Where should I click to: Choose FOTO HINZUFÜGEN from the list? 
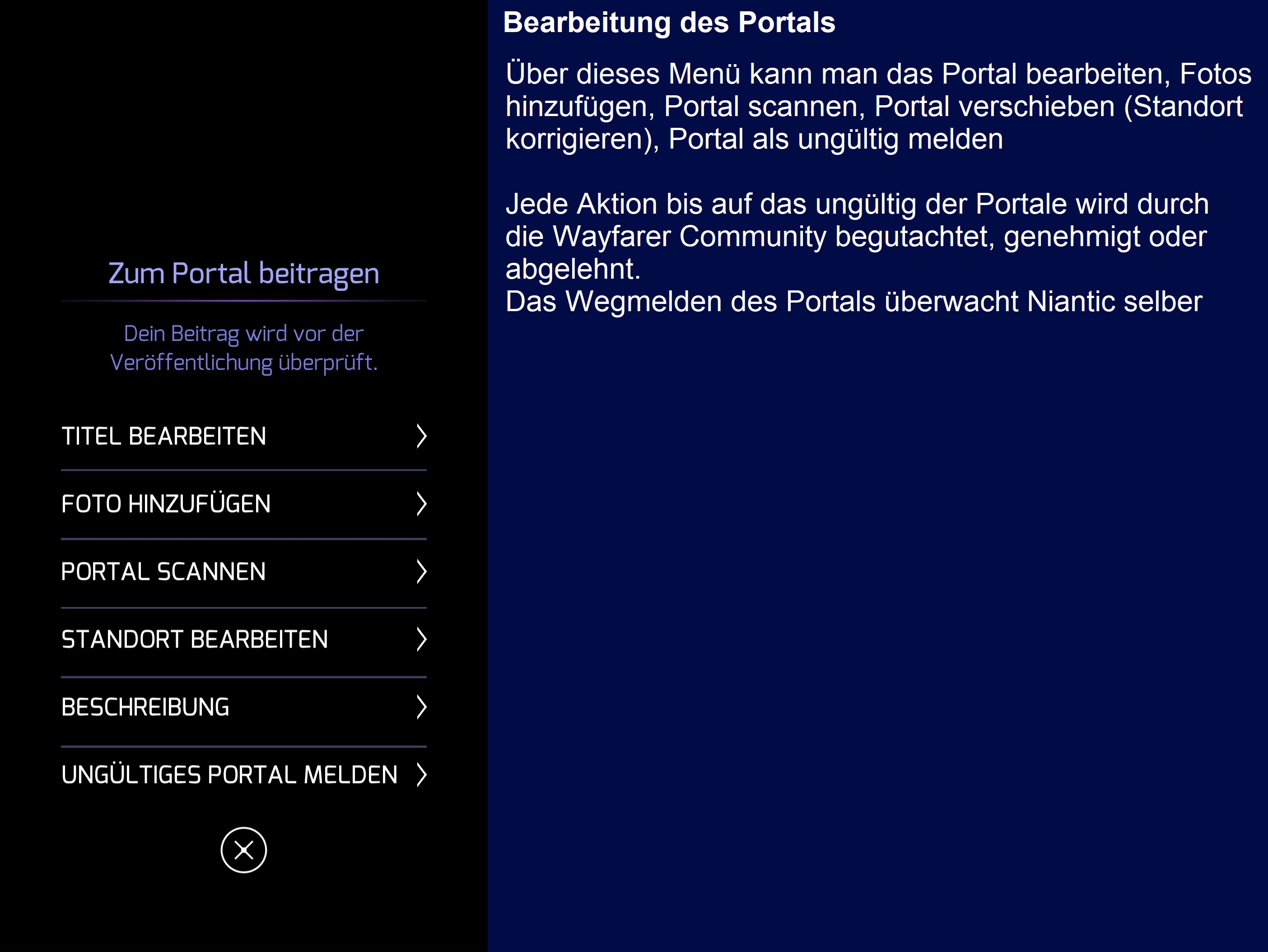click(x=244, y=504)
